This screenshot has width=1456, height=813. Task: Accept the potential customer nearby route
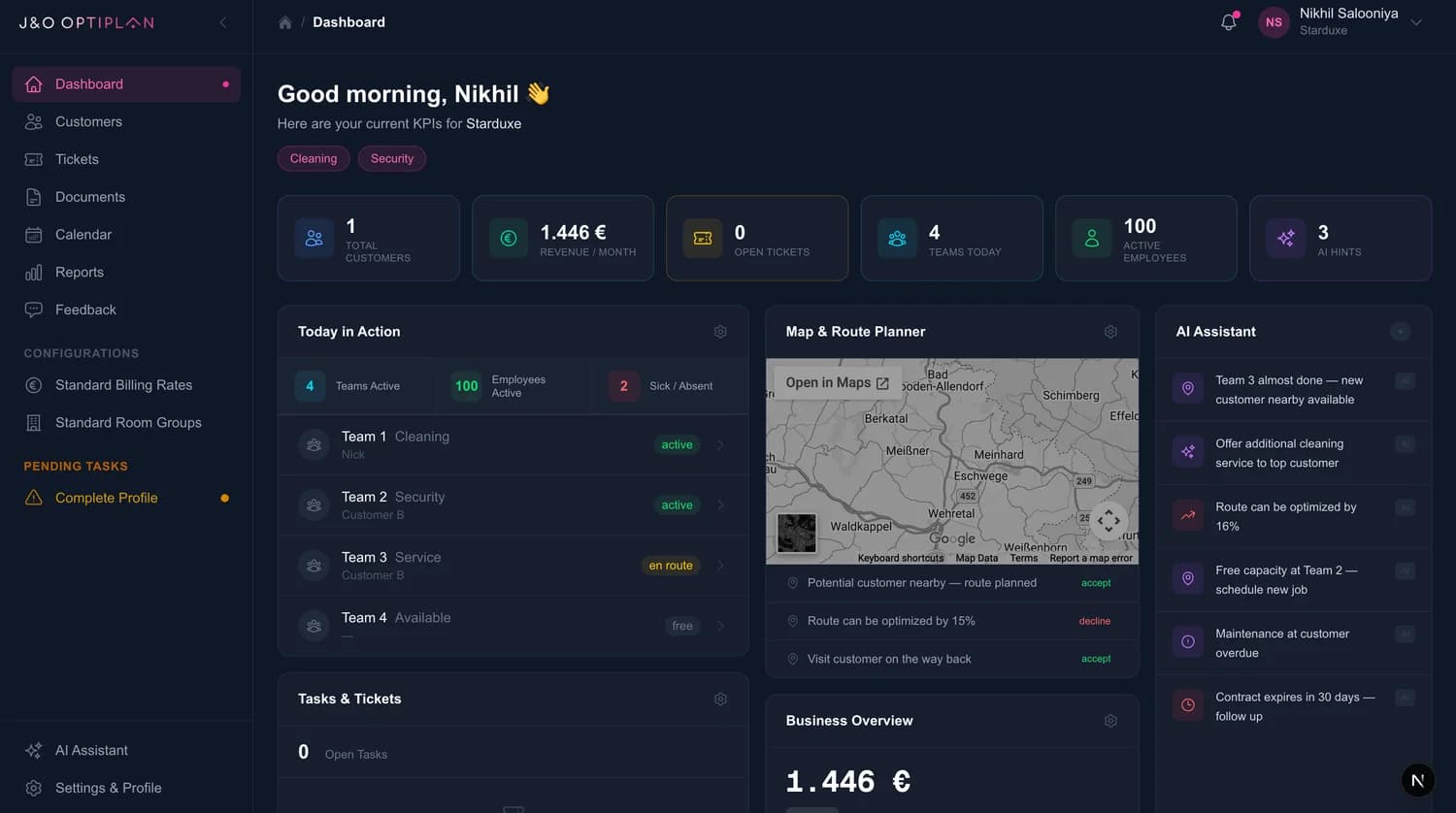click(1096, 583)
